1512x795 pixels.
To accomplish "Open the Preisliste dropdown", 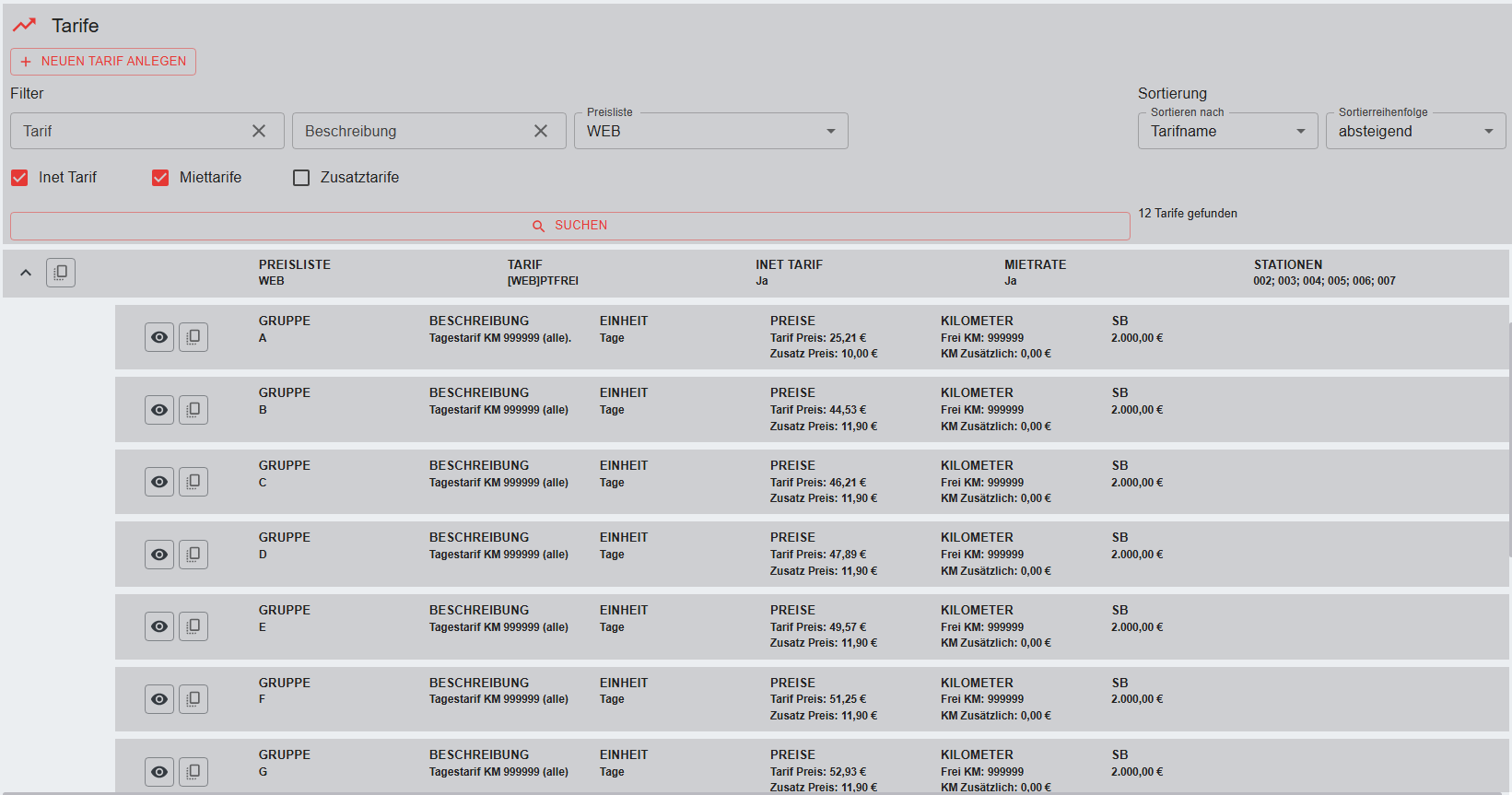I will tap(709, 131).
